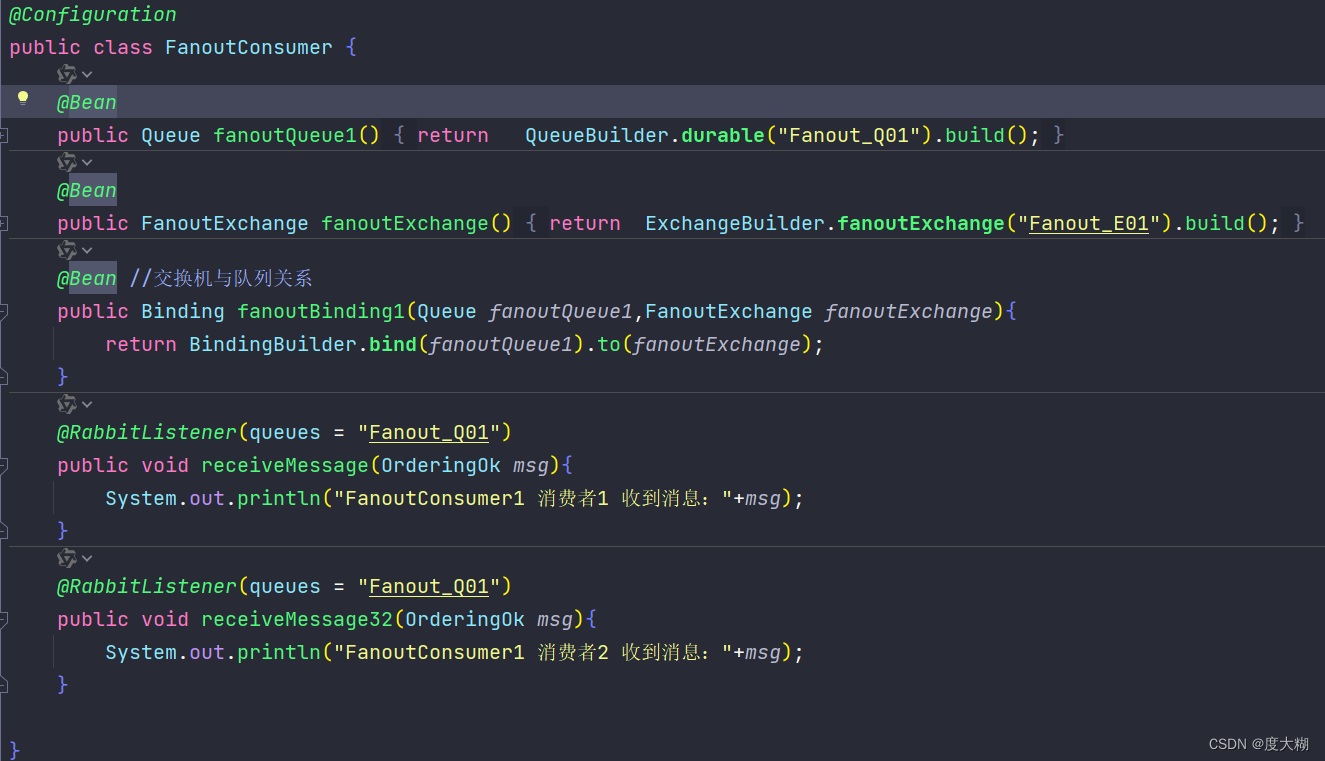This screenshot has width=1325, height=761.
Task: Click the folded closing brace after Fanout_Q01 build()
Action: point(1059,135)
